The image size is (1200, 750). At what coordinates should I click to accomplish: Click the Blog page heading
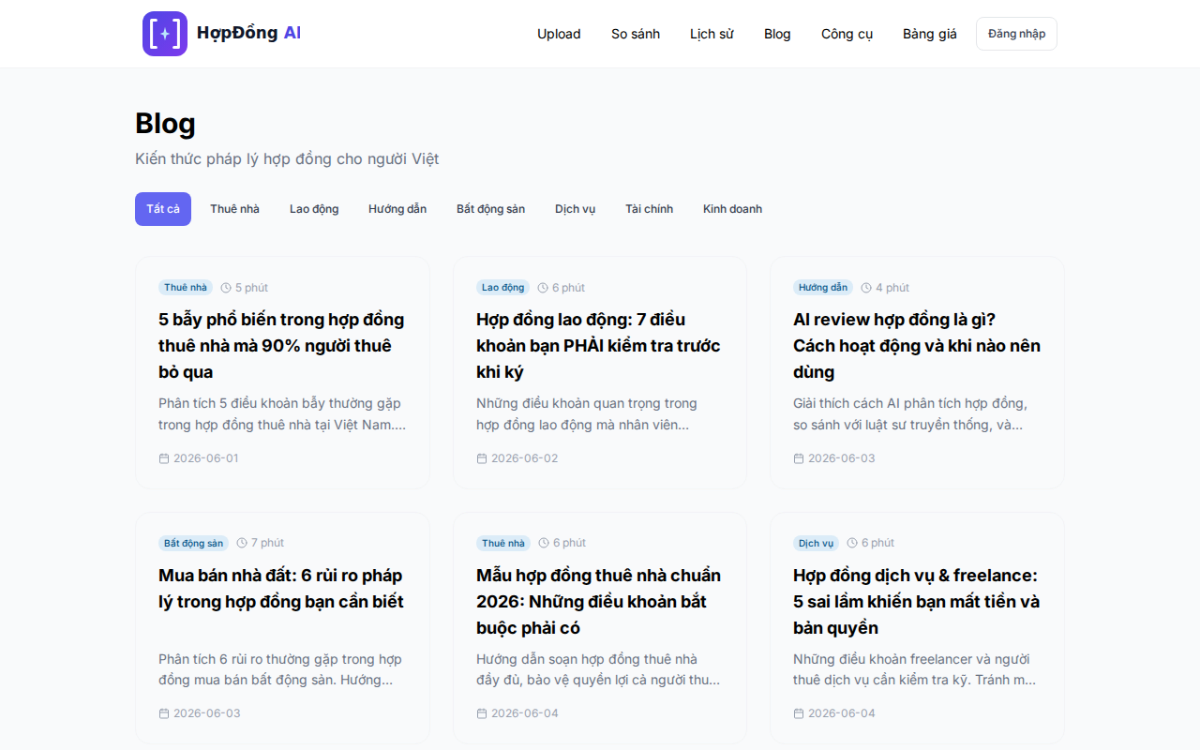[x=165, y=124]
